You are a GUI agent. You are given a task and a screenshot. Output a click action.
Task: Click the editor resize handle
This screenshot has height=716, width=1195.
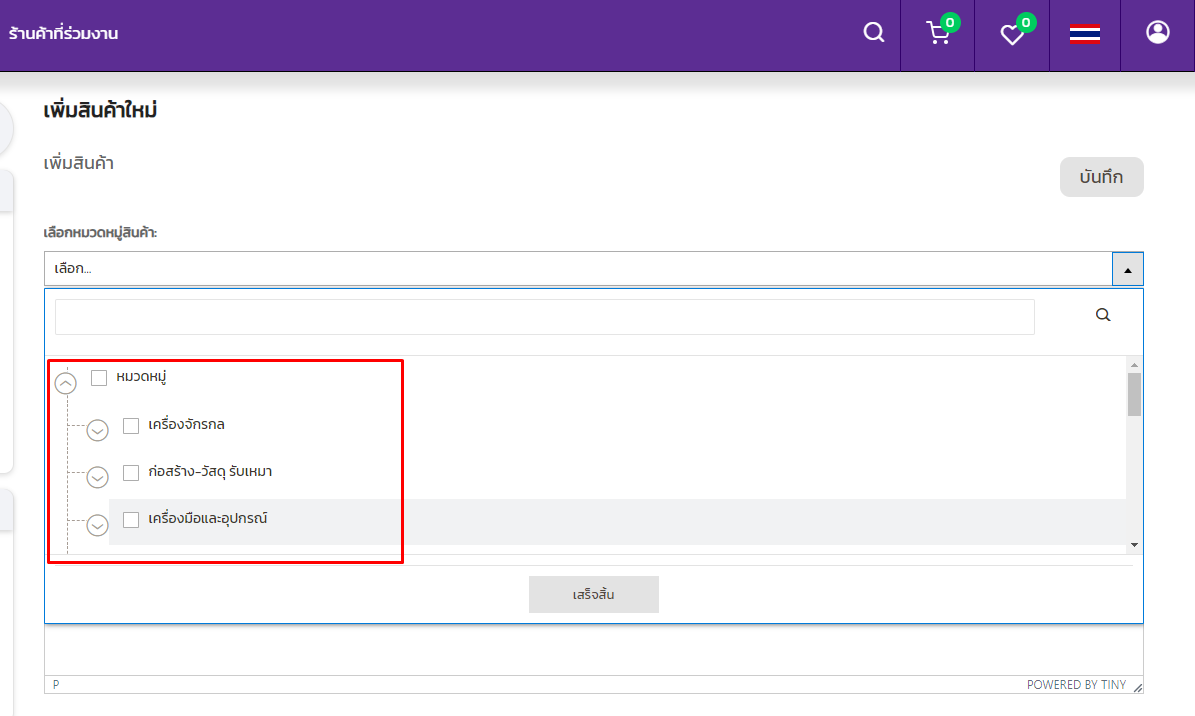(1137, 687)
